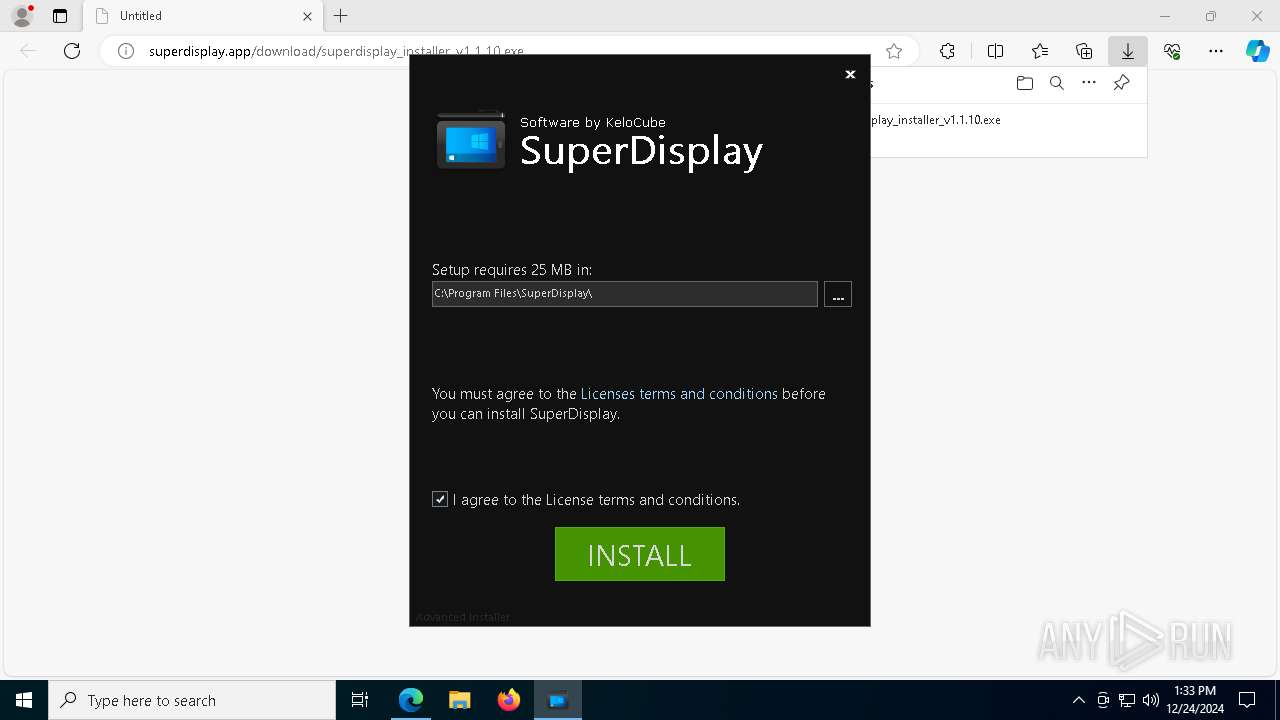Open Edge Collections icon
1280x720 pixels.
[x=1084, y=51]
